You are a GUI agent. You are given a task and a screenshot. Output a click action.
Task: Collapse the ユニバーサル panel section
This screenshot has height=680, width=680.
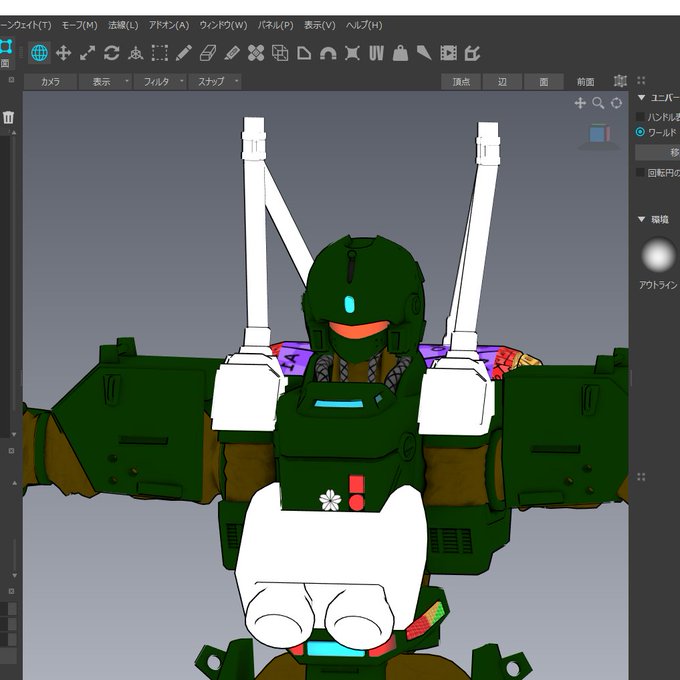click(x=641, y=98)
